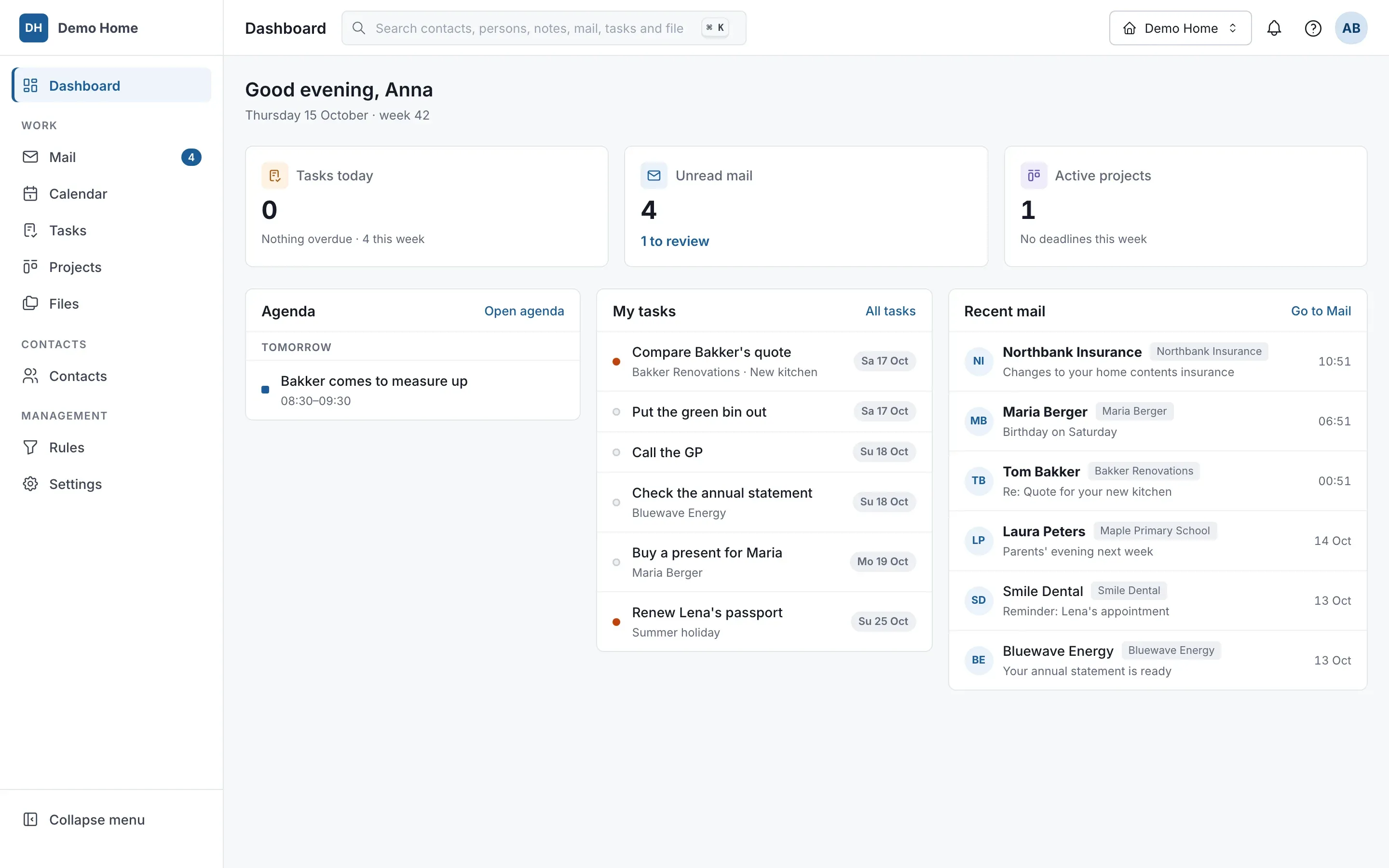The width and height of the screenshot is (1389, 868).
Task: Click the Maple Primary School tag
Action: tap(1155, 531)
